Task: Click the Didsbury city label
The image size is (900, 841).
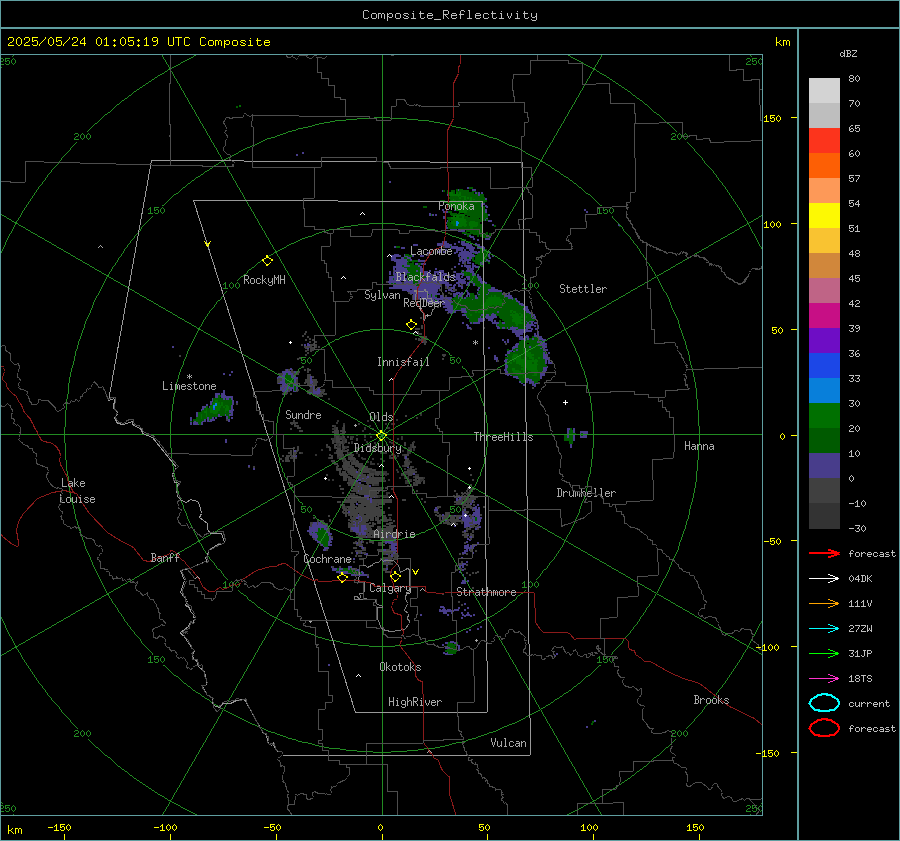Action: coord(377,448)
